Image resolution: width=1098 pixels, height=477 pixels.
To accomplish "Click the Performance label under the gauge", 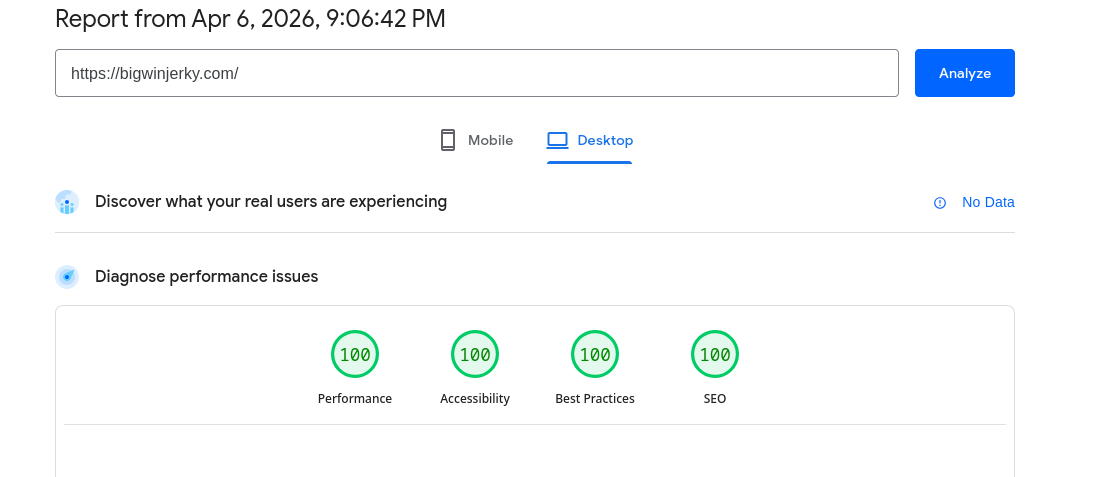I will tap(355, 399).
